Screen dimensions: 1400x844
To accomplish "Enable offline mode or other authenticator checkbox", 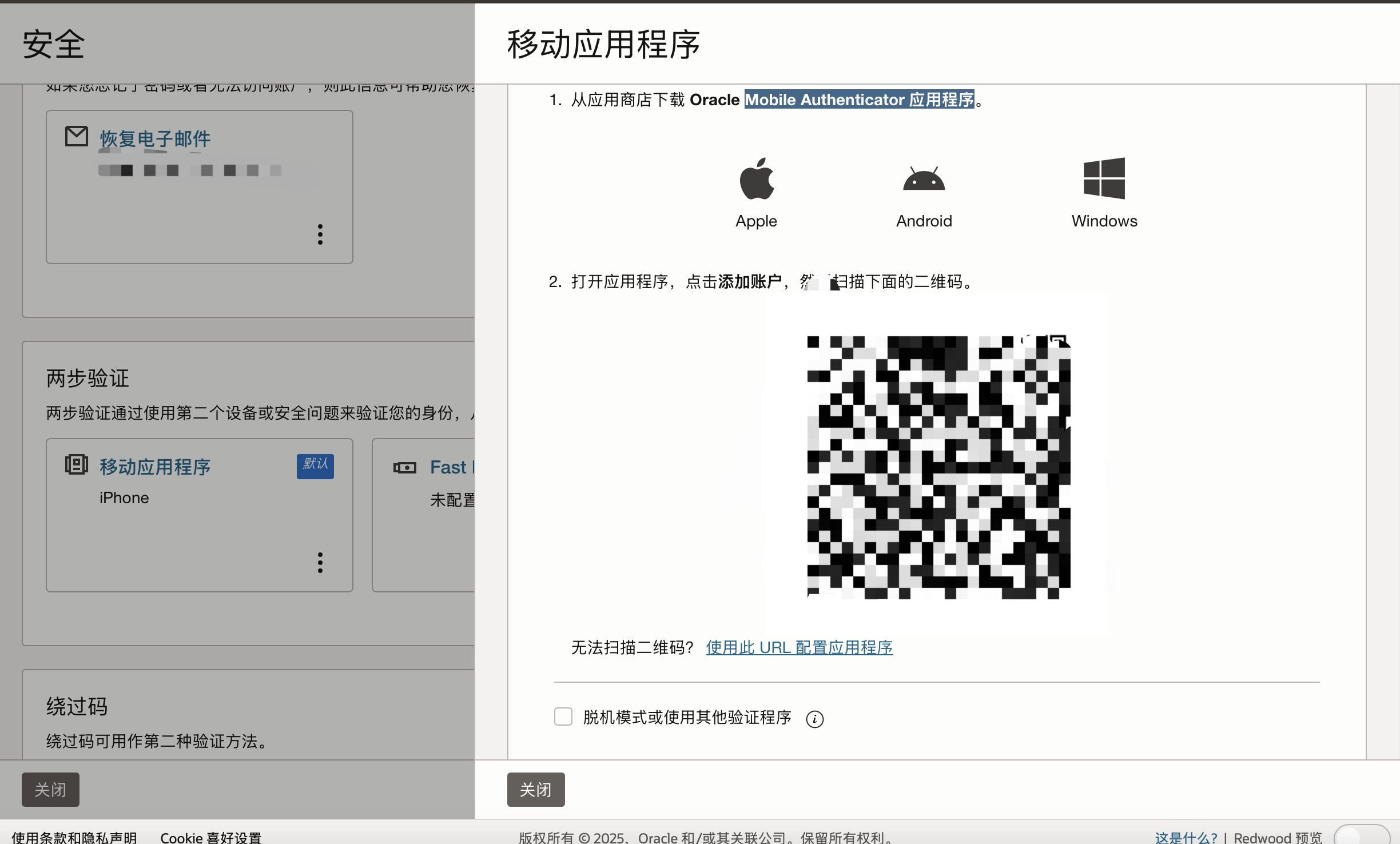I will click(563, 716).
